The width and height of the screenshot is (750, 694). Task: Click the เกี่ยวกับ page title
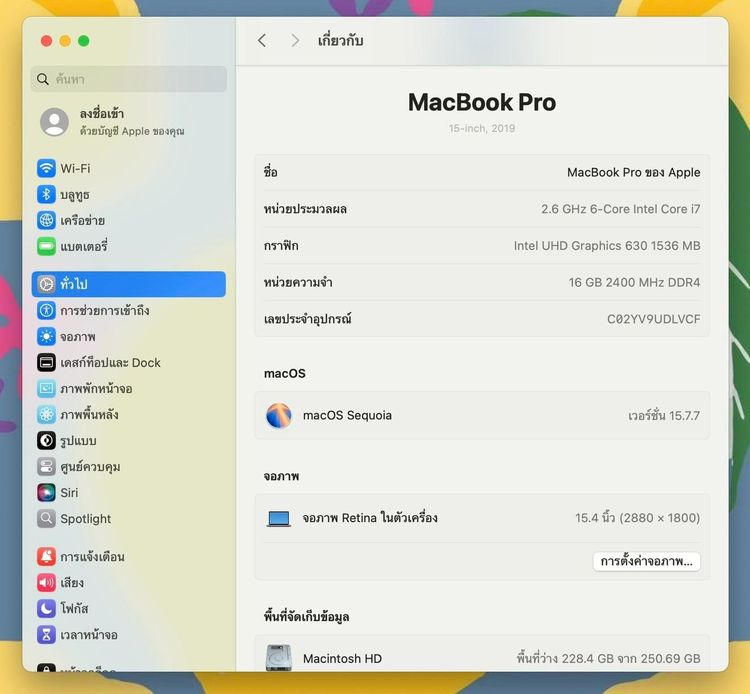click(341, 41)
